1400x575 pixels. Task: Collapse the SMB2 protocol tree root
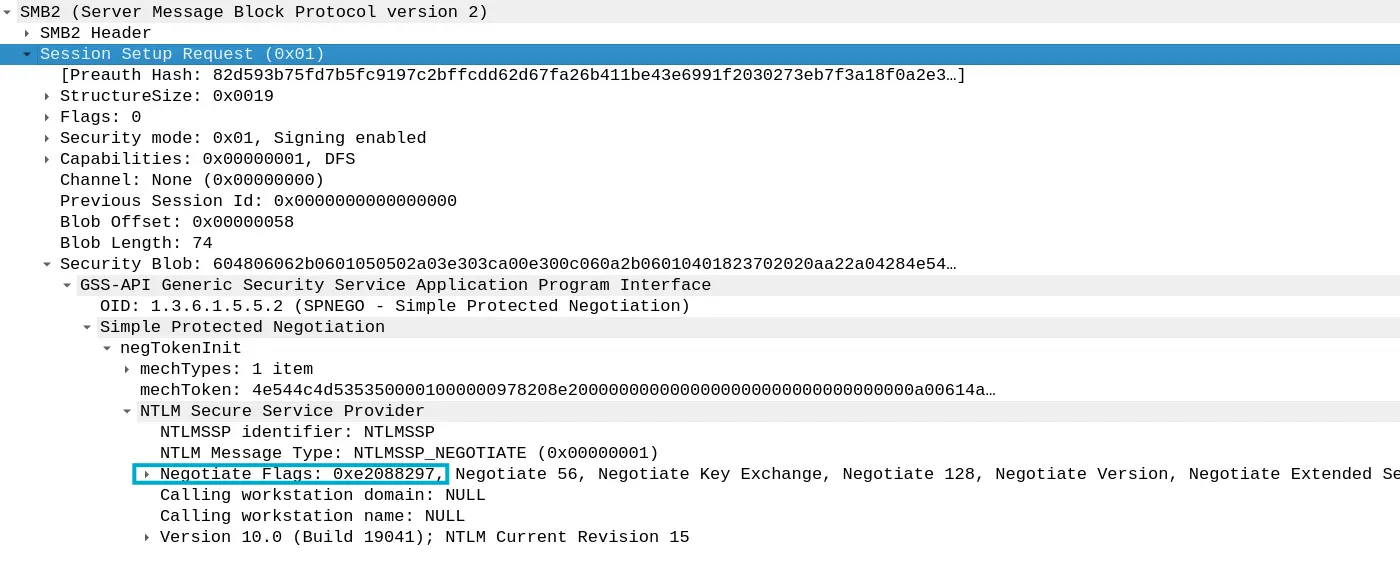[x=8, y=12]
